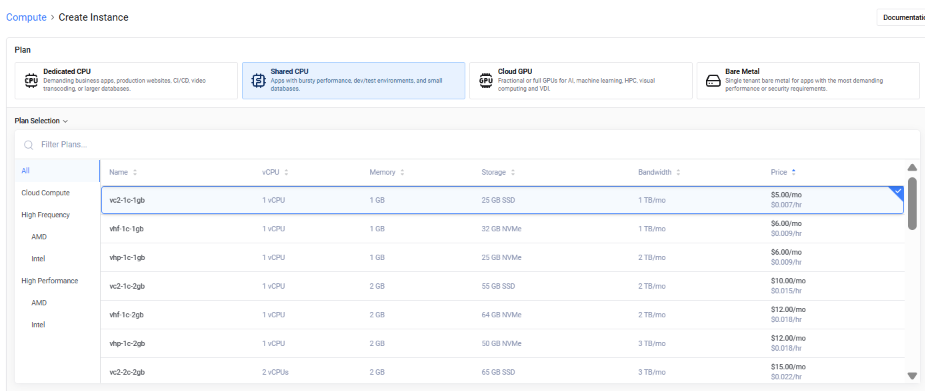Select the vhp-1c-1gb plan row

[502, 257]
